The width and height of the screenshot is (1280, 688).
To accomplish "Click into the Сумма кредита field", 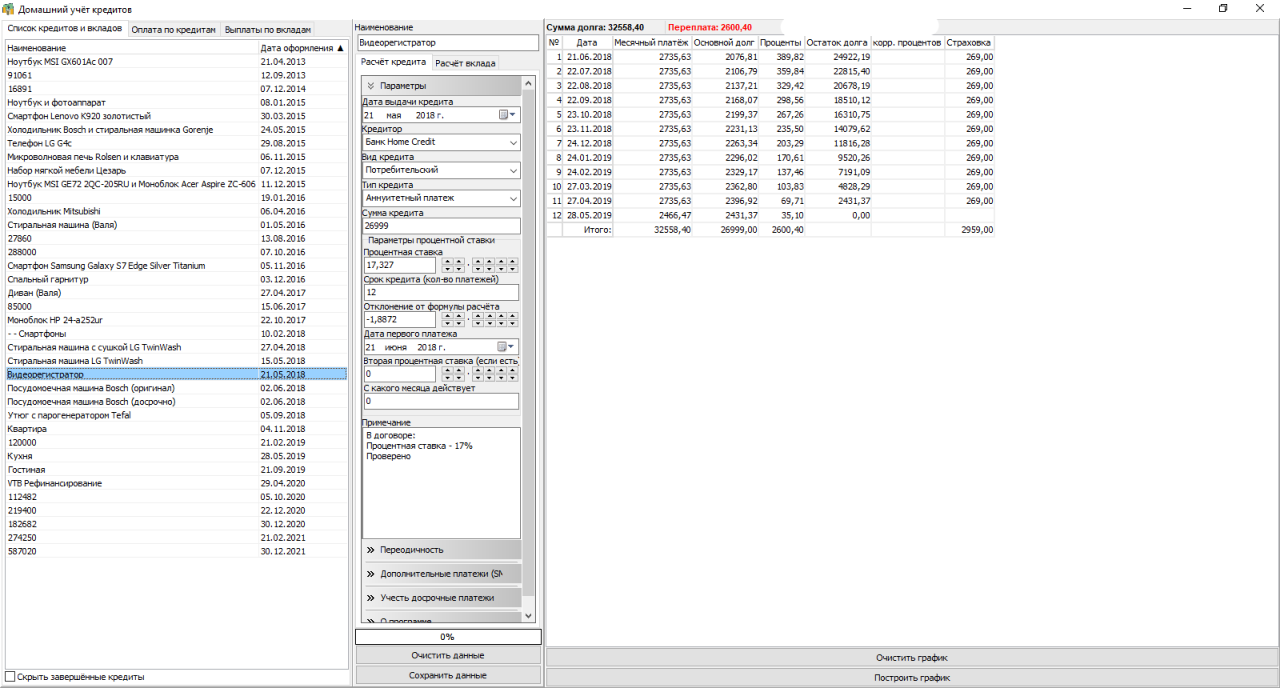I will (x=440, y=226).
